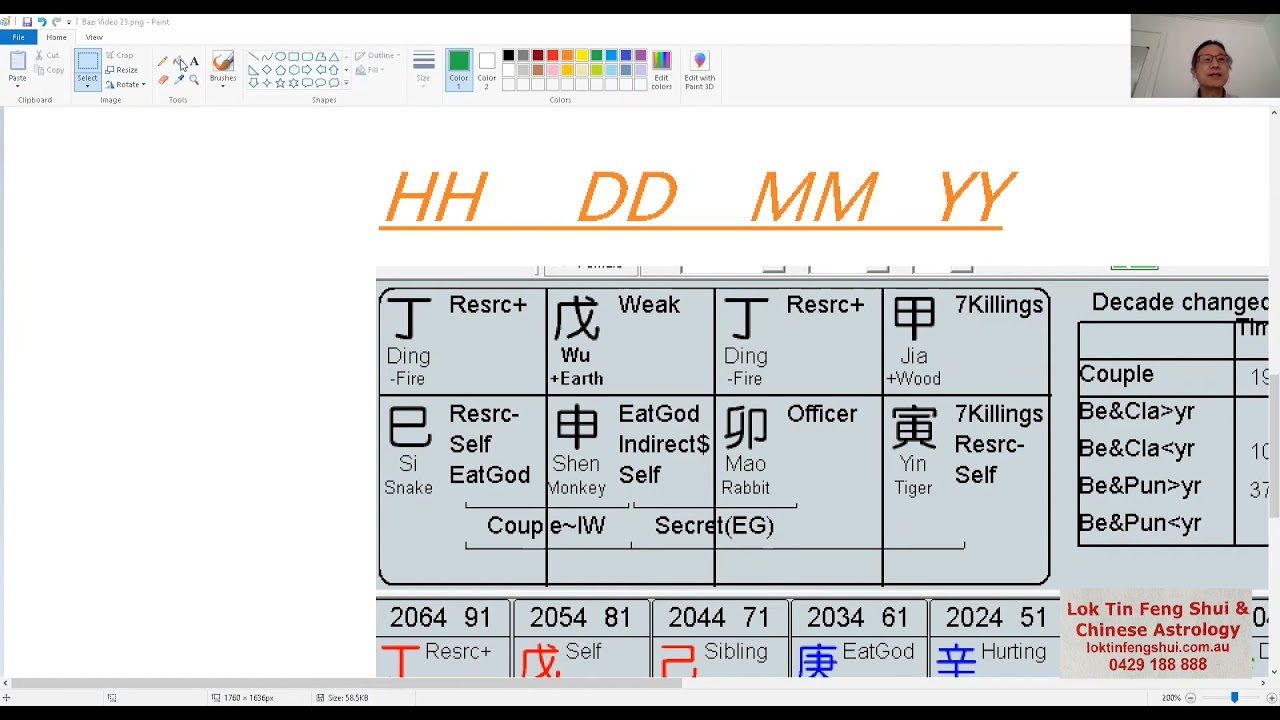Image resolution: width=1280 pixels, height=720 pixels.
Task: Expand the Select options arrow
Action: 87,84
